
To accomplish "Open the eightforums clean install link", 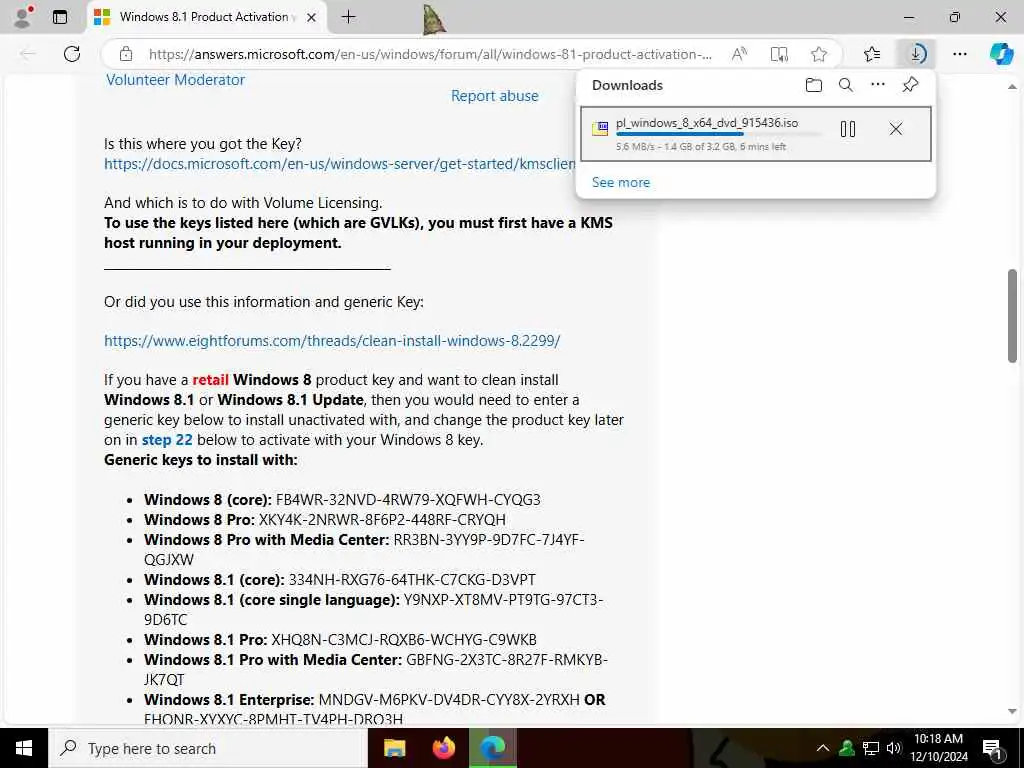I will [332, 341].
